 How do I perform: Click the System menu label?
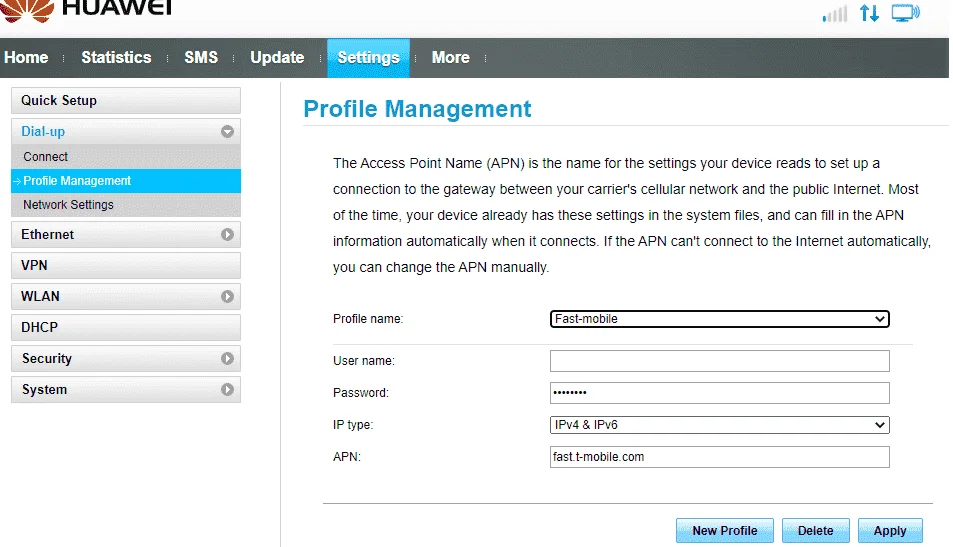(44, 390)
